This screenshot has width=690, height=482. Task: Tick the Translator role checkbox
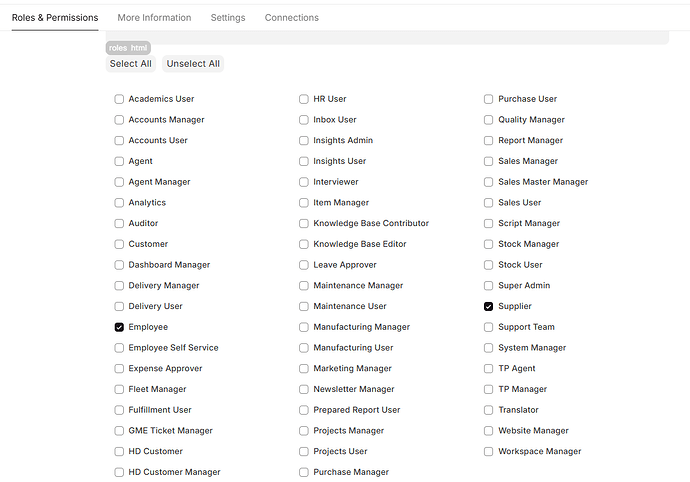pos(488,410)
